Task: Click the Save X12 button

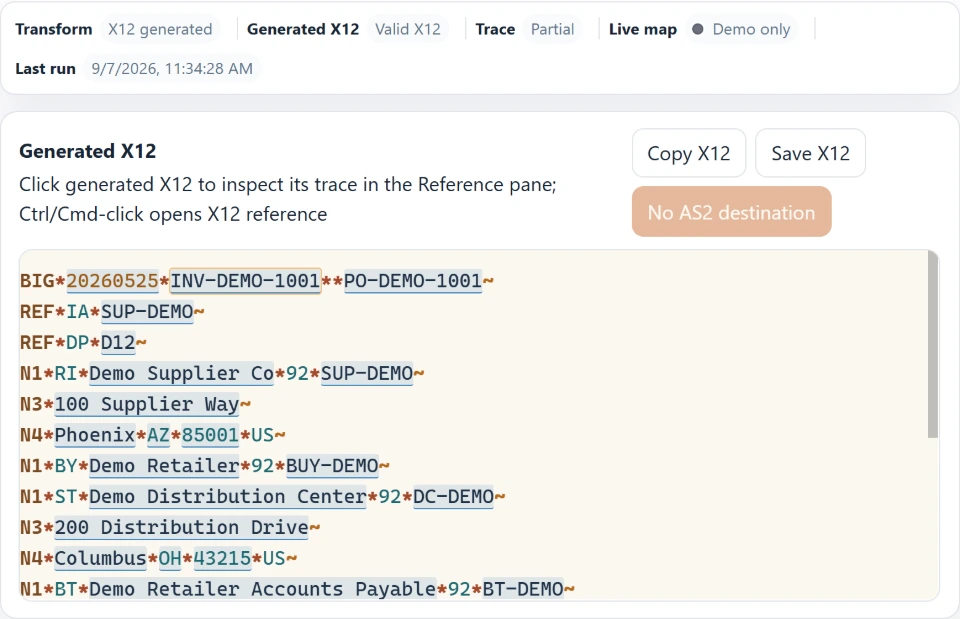Action: coord(810,153)
